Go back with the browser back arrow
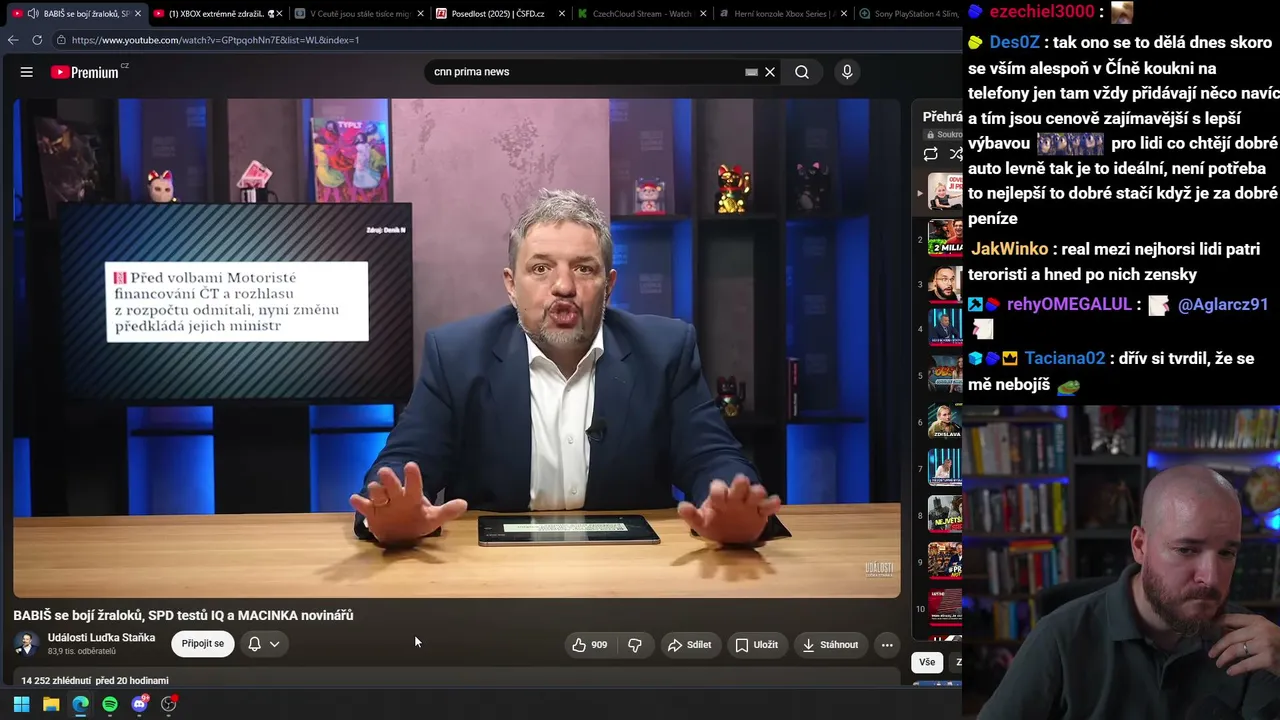 tap(13, 40)
